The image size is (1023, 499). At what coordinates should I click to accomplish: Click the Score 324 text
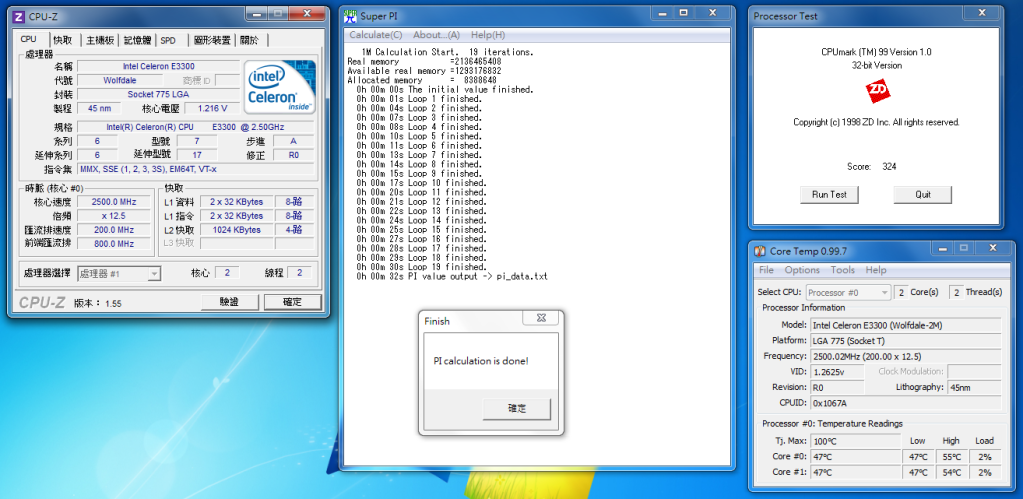pyautogui.click(x=872, y=166)
